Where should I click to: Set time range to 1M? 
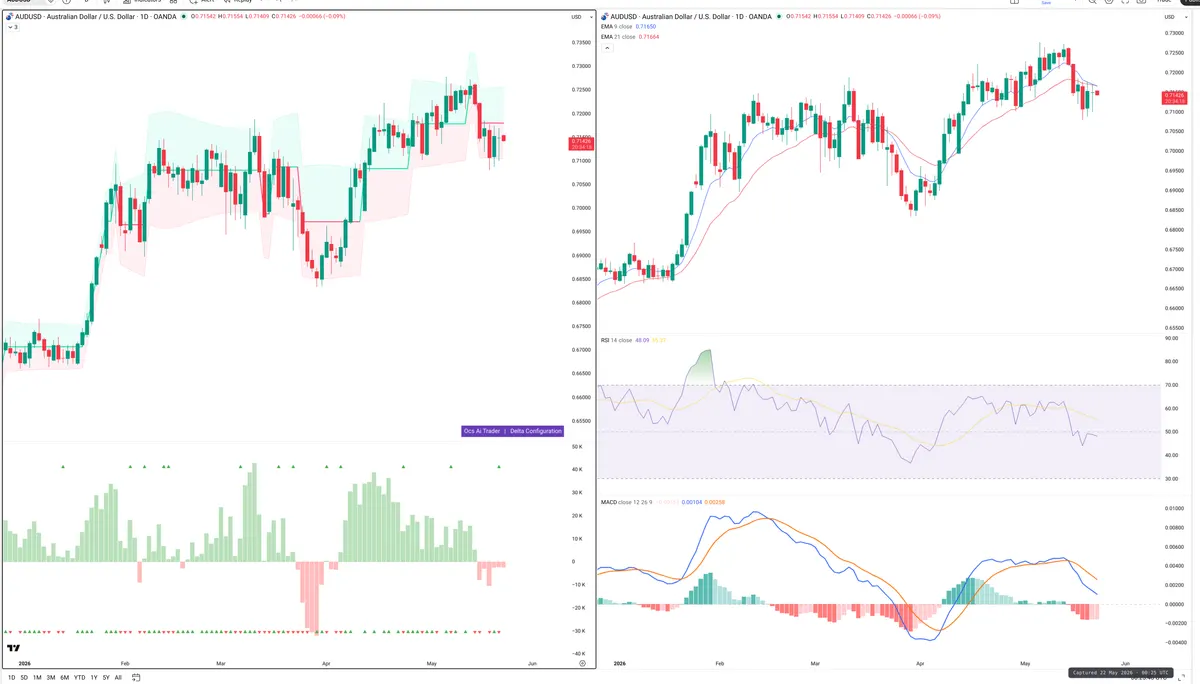37,677
